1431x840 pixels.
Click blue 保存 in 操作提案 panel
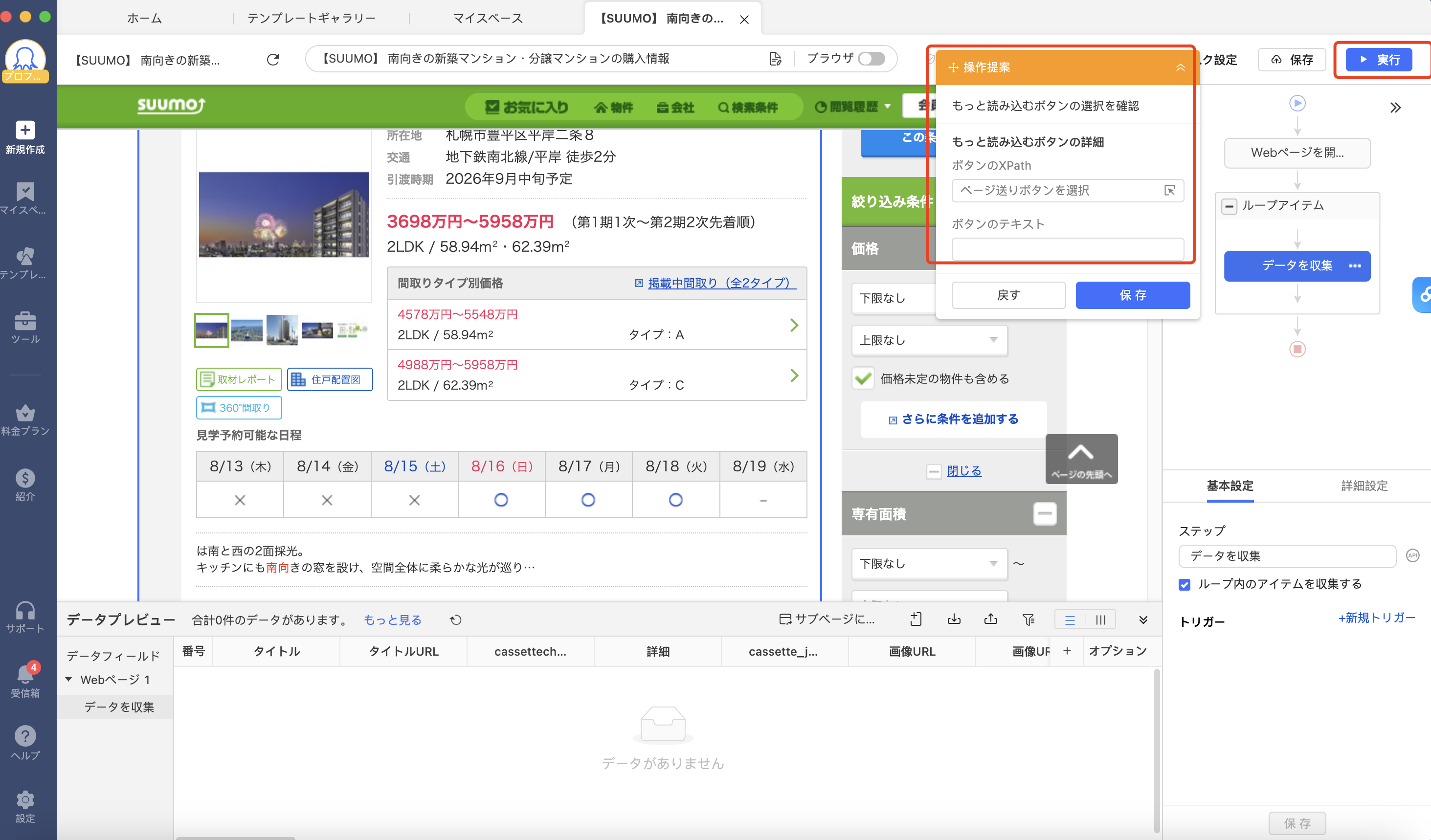1133,295
